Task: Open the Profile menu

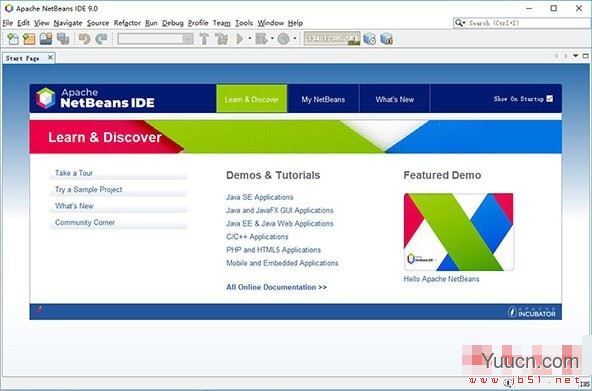Action: (198, 23)
